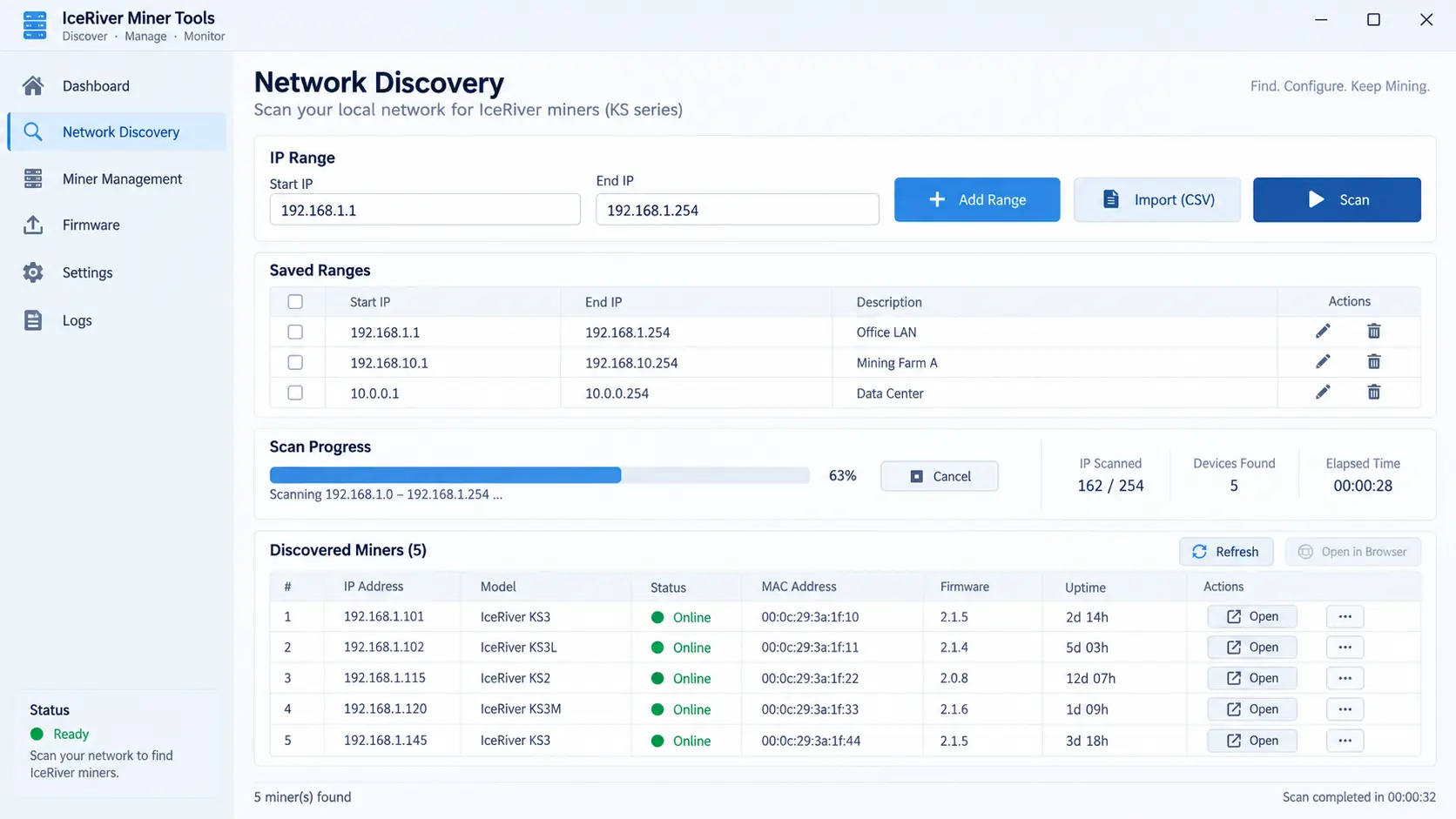Open miner 192.168.1.115 web interface
1456x819 pixels.
tap(1252, 678)
